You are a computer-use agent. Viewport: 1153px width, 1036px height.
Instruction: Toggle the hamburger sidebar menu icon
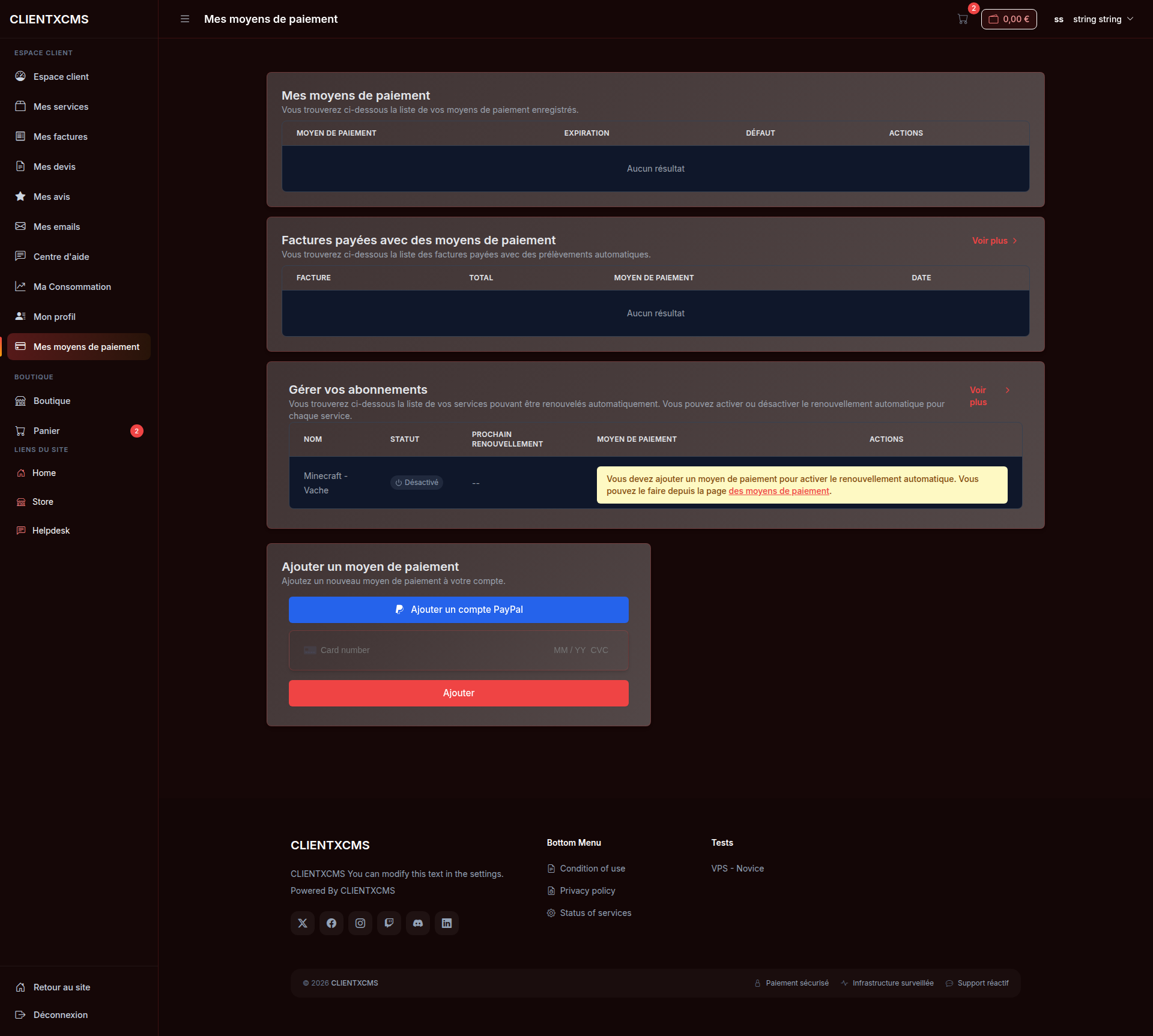[x=185, y=19]
